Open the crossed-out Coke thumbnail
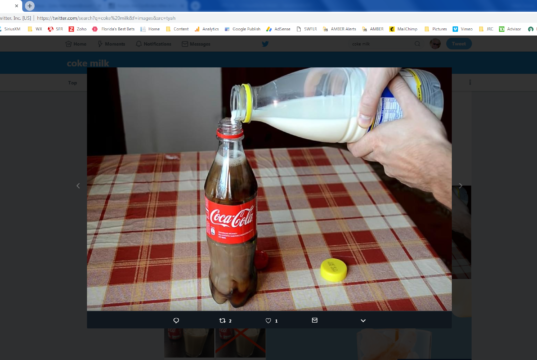Screen dimensions: 537x360 pyautogui.click(x=240, y=343)
